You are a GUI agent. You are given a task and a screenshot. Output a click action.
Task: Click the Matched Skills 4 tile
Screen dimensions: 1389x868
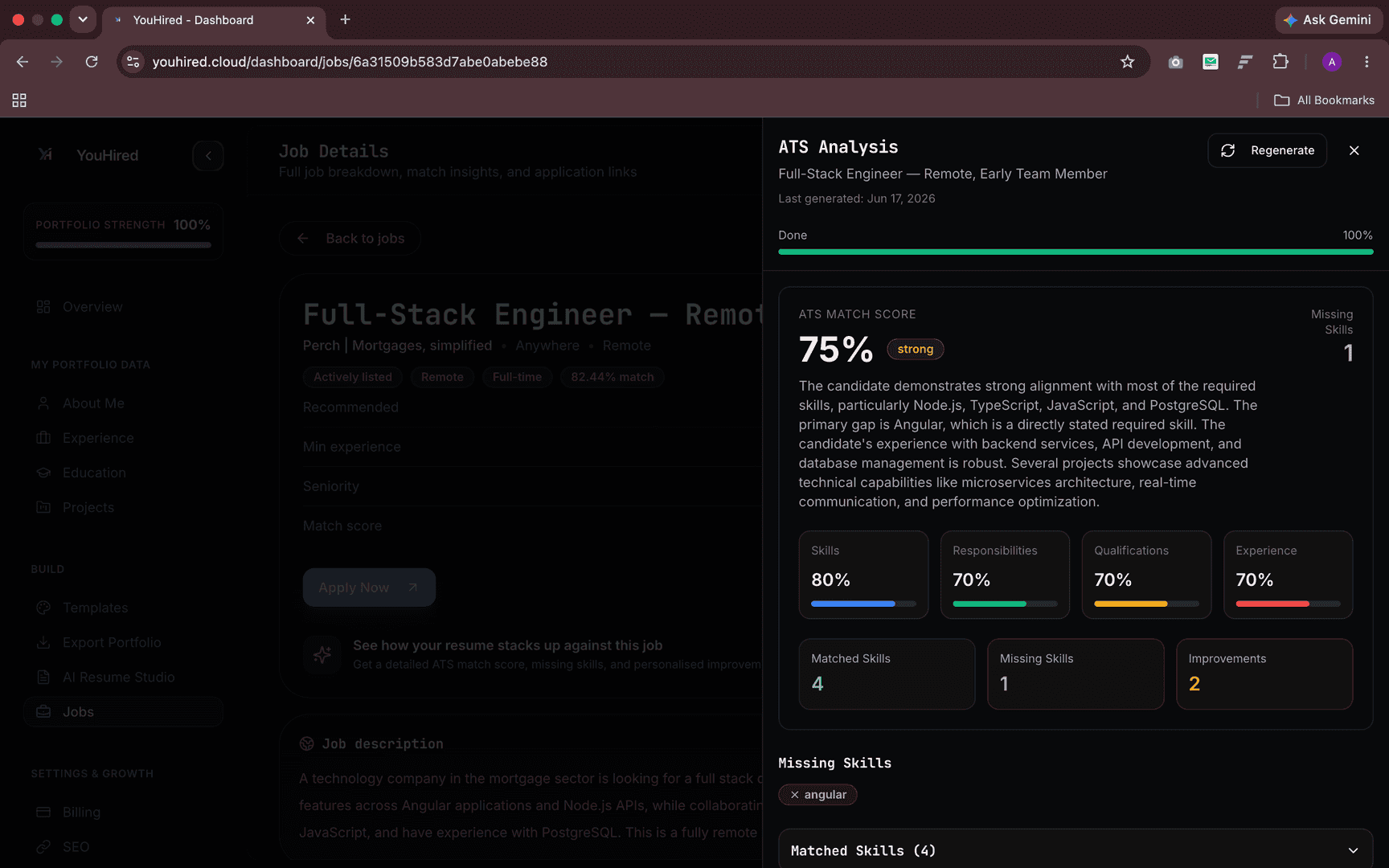tap(887, 674)
